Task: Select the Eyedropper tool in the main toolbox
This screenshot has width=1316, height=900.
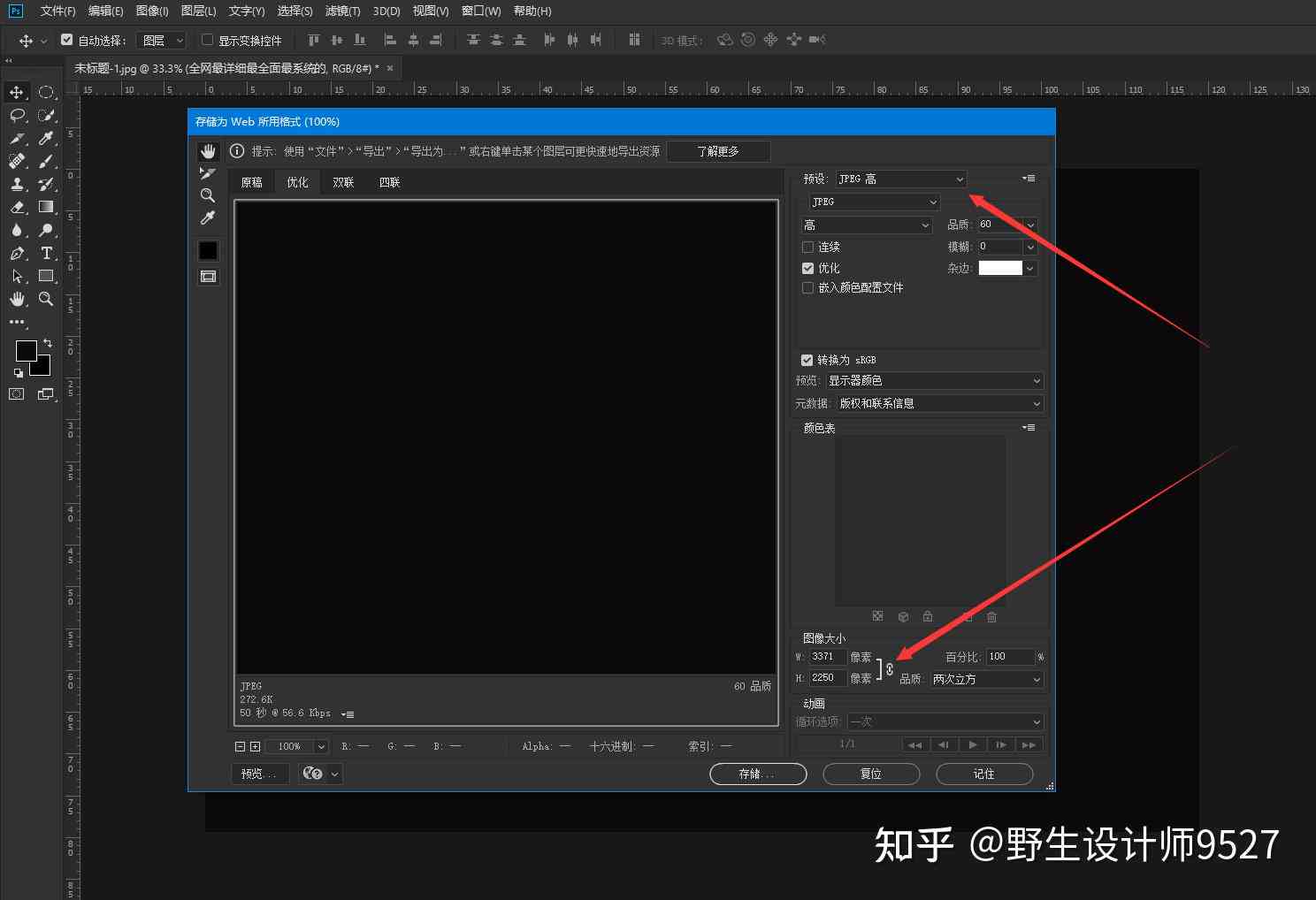Action: (46, 138)
